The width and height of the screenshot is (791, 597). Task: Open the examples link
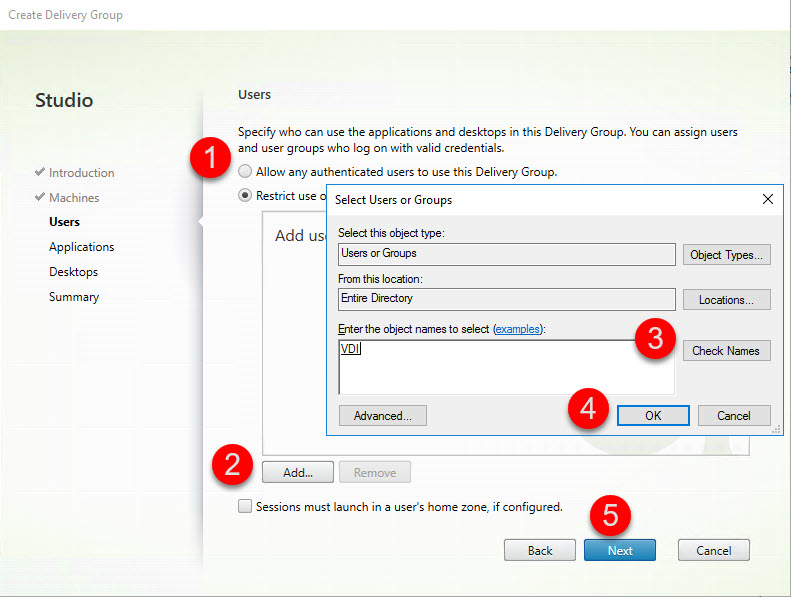pos(523,329)
